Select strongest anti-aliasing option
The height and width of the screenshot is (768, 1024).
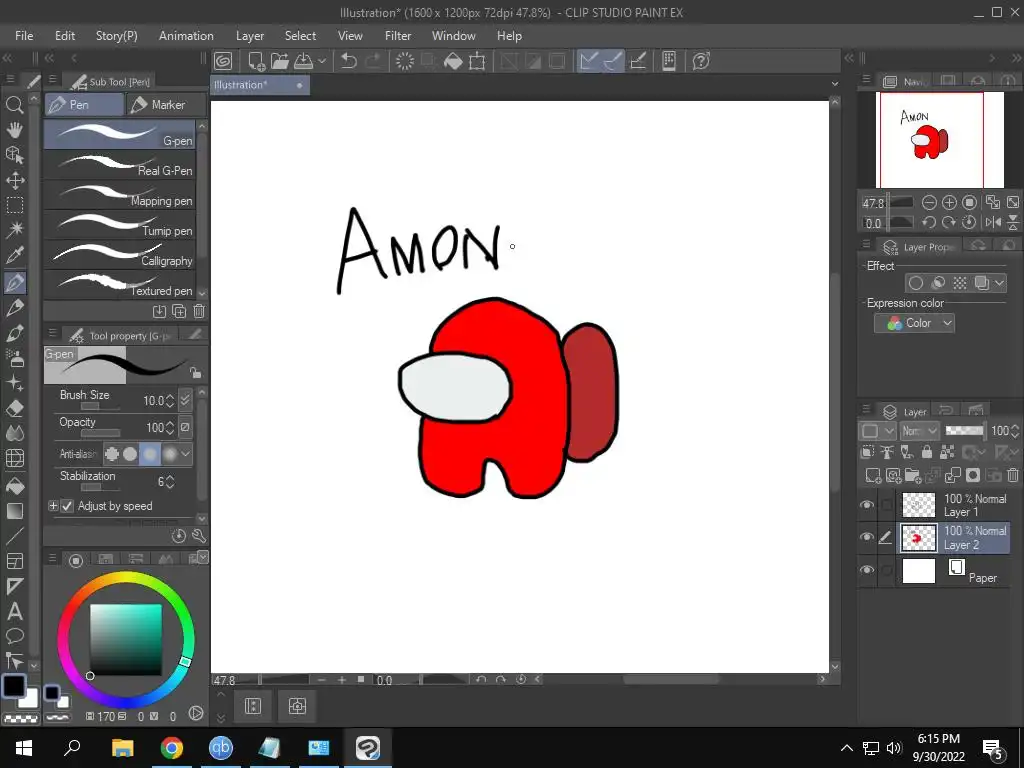(170, 453)
